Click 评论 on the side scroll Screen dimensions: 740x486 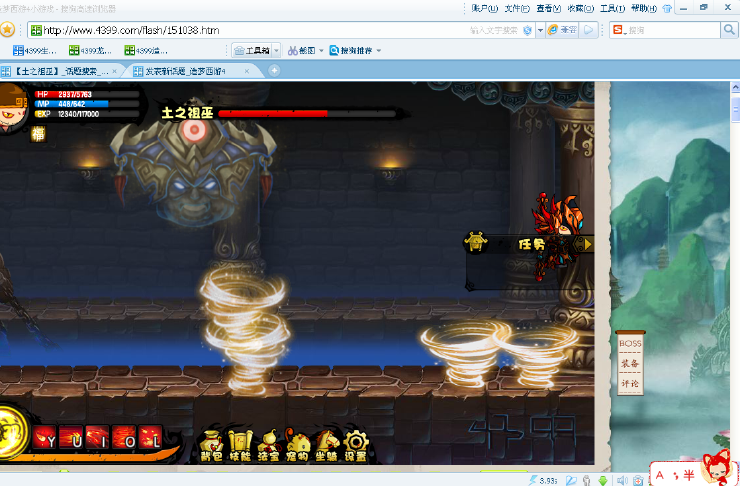click(x=630, y=383)
